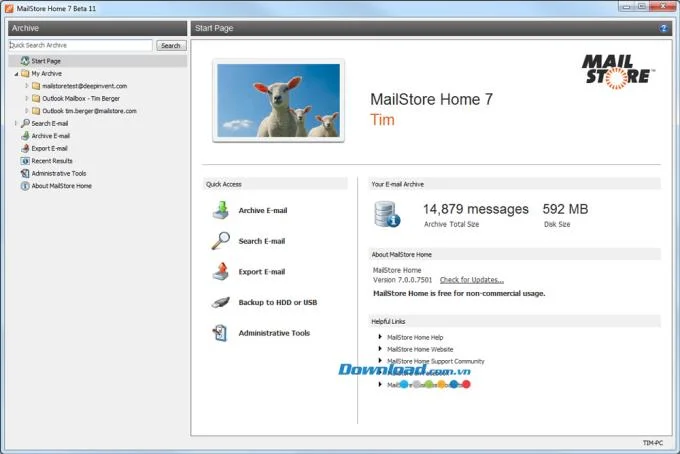Open Administrative Tools in the sidebar tree
Screen dimensions: 680x454
59,173
